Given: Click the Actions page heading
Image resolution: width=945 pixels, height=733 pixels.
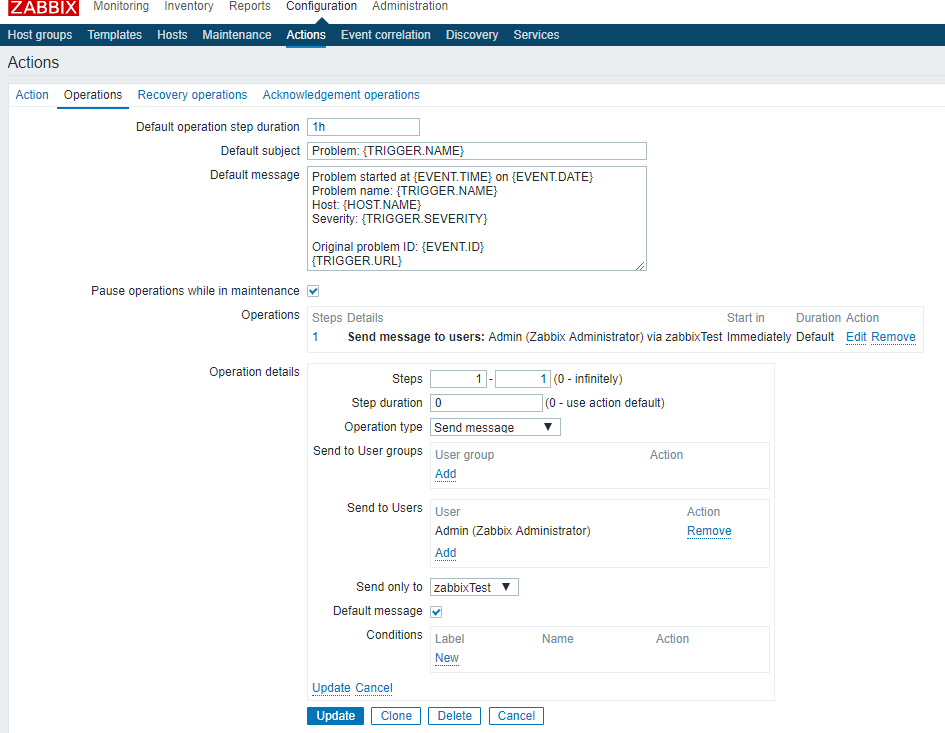Looking at the screenshot, I should click(33, 63).
